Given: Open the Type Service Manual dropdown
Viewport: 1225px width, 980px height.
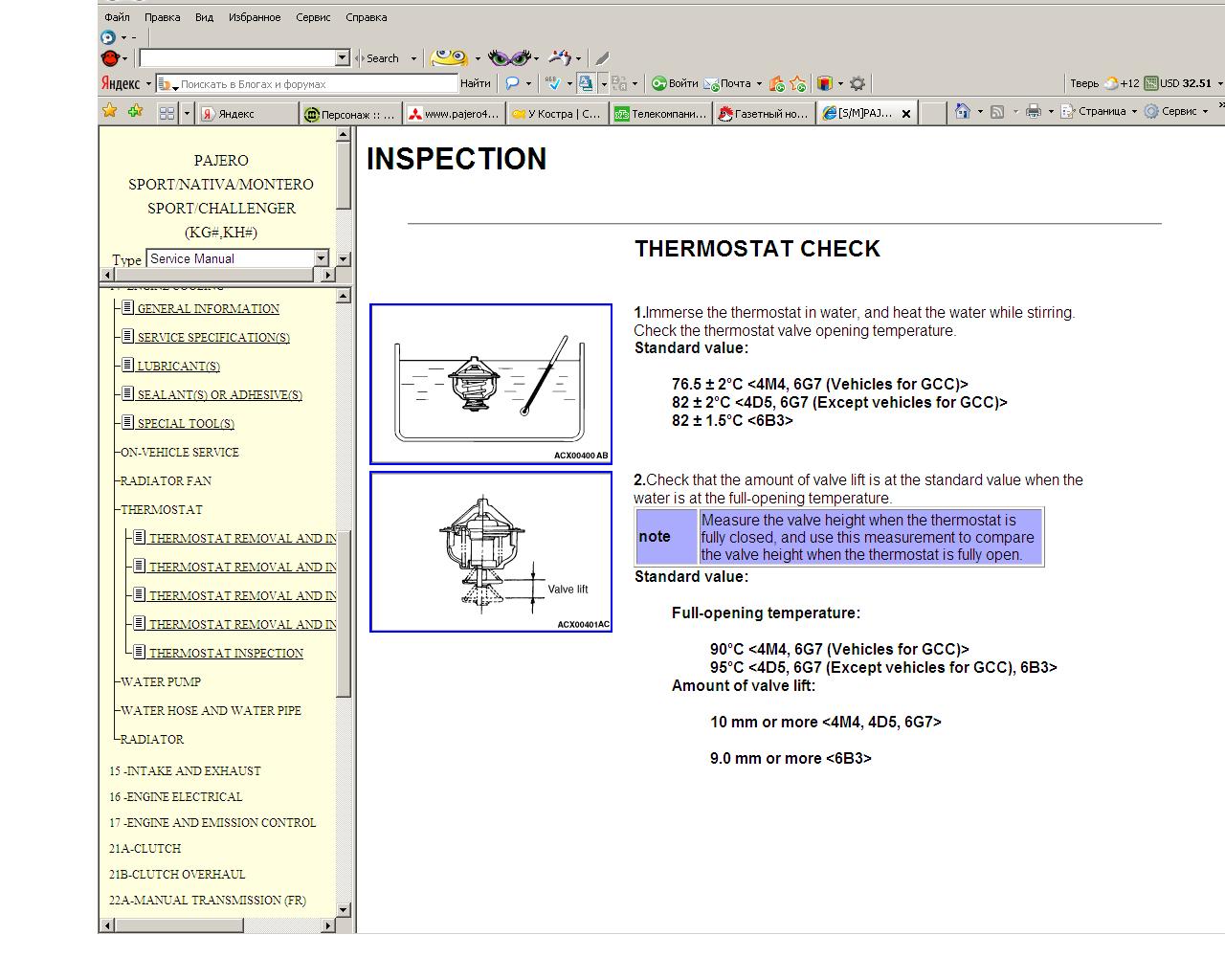Looking at the screenshot, I should [321, 258].
